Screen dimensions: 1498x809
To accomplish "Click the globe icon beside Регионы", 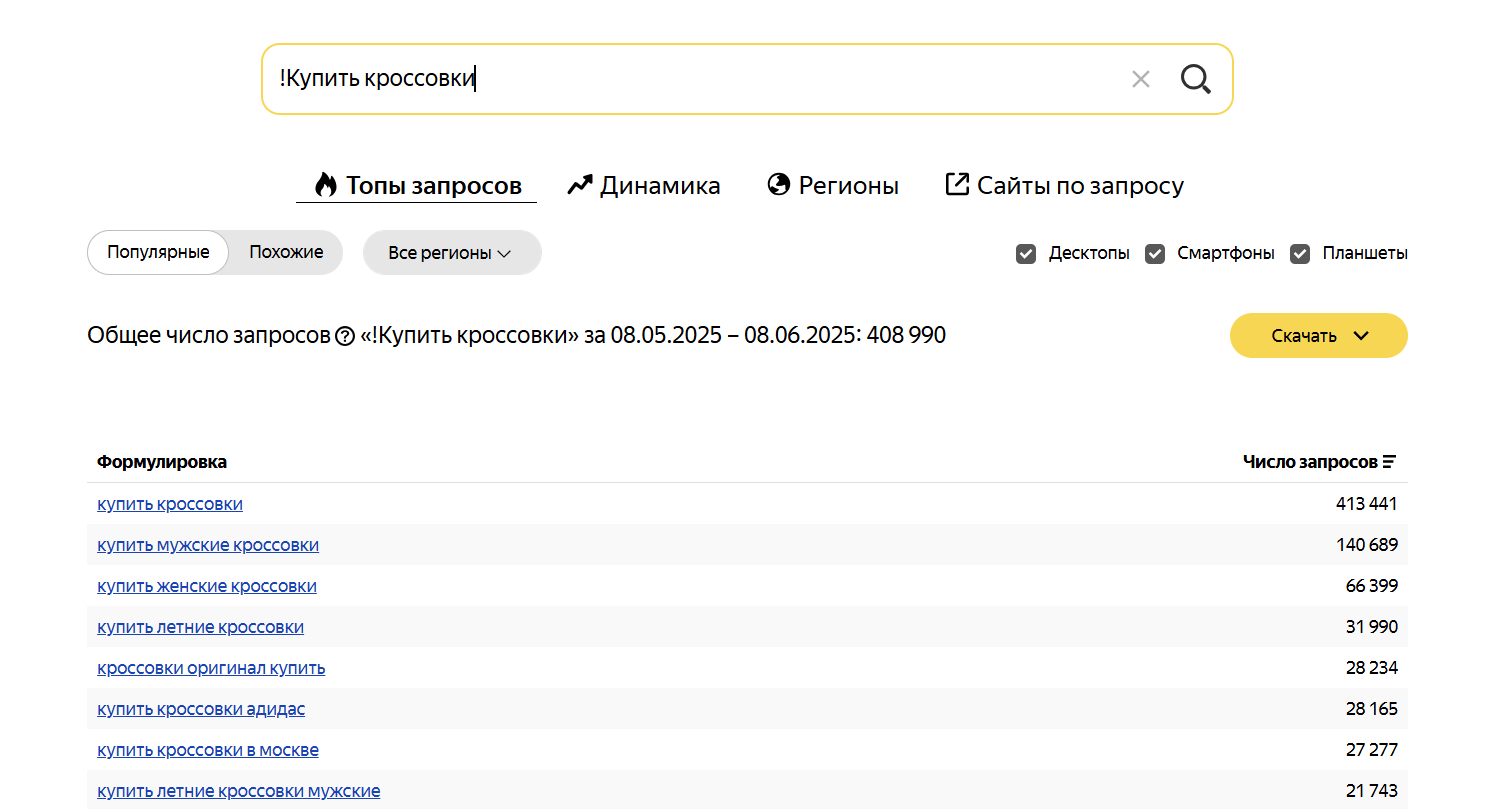I will click(x=779, y=184).
